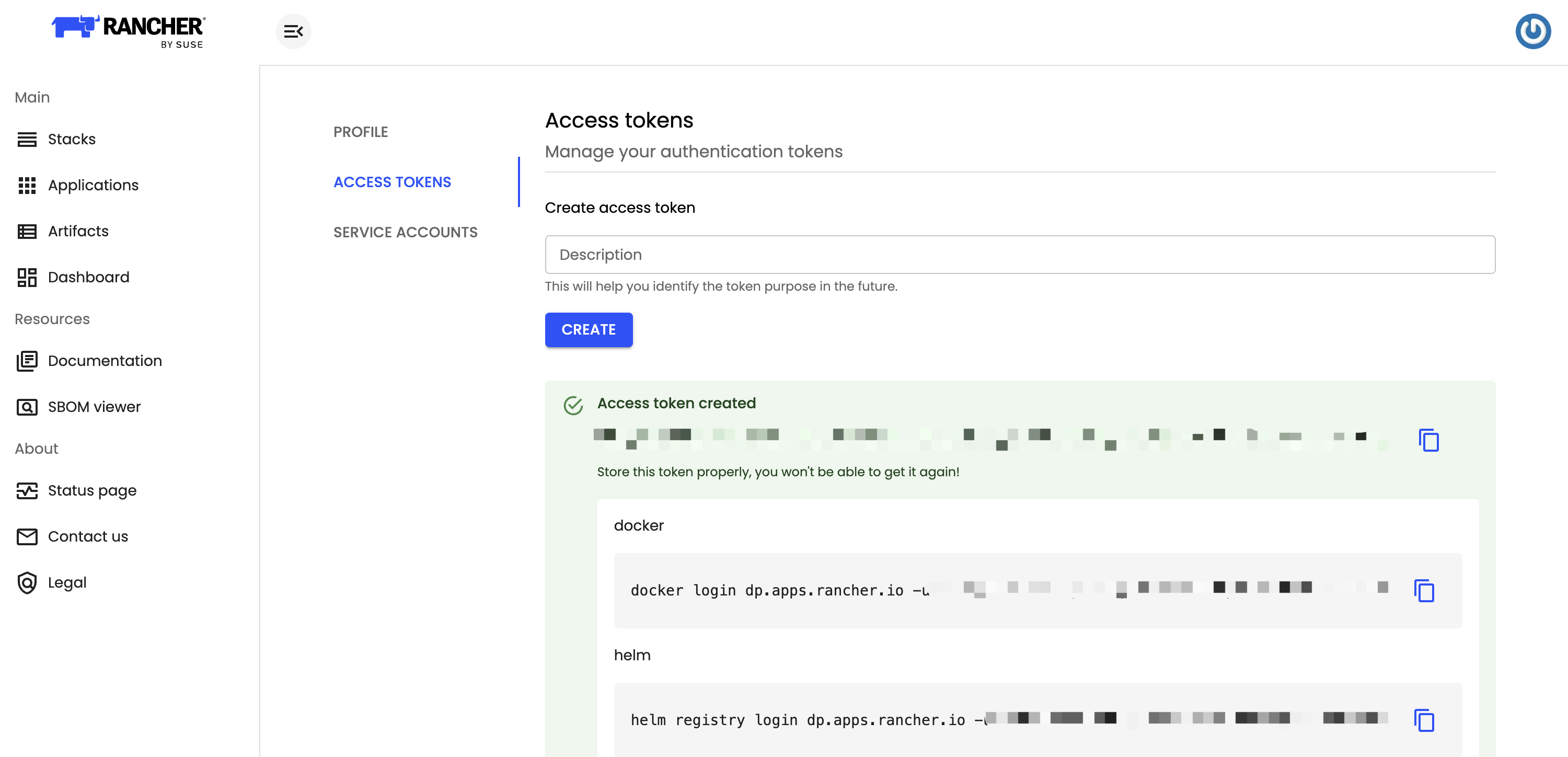This screenshot has width=1568, height=757.
Task: Click the Rancher by SUSE logo
Action: pos(129,32)
